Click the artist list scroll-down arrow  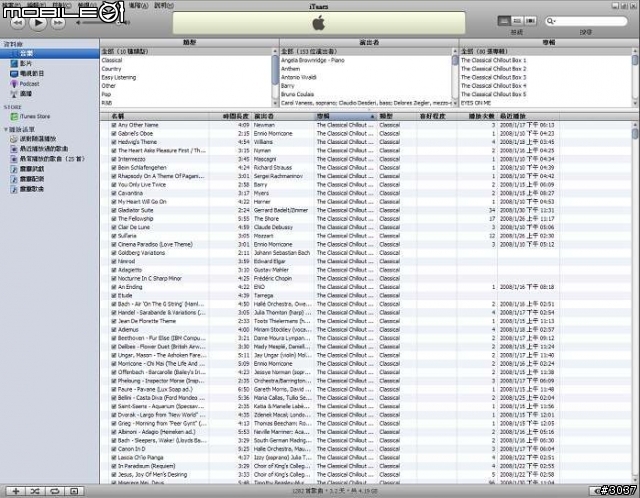455,104
